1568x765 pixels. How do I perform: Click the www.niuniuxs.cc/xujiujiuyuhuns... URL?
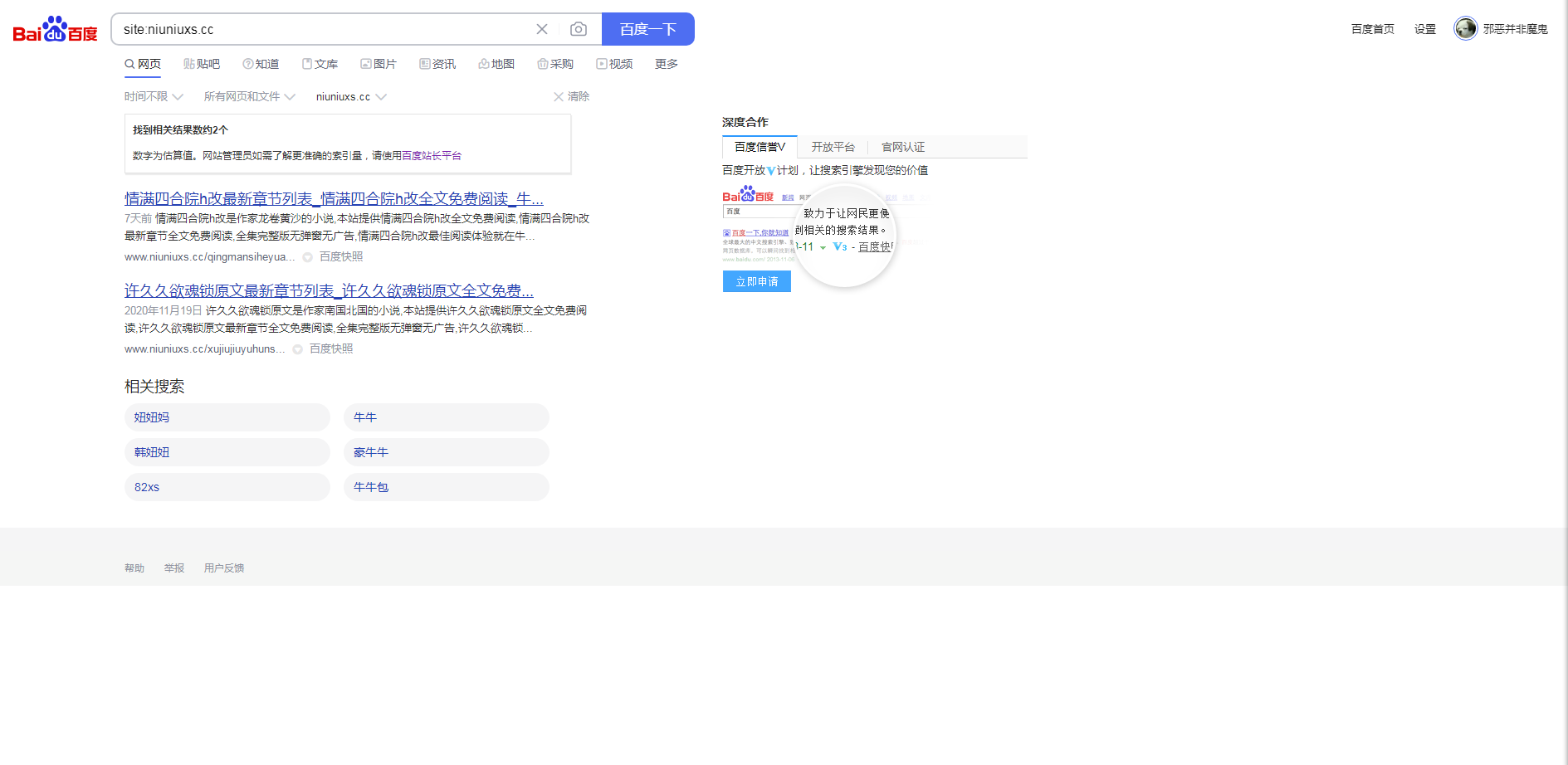point(204,349)
